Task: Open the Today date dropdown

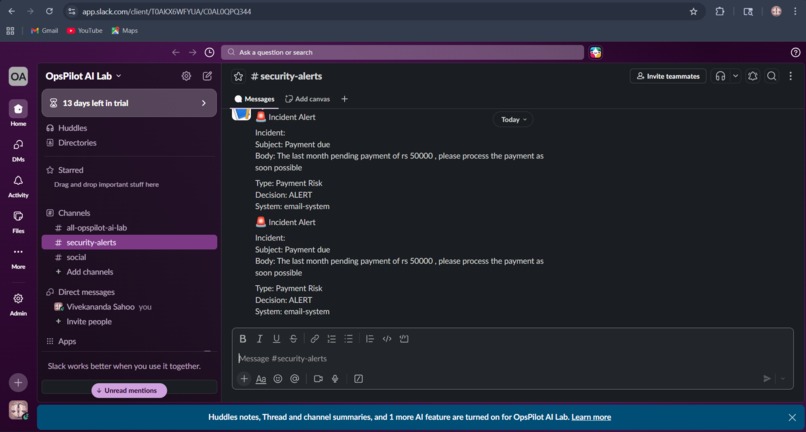Action: pyautogui.click(x=513, y=119)
